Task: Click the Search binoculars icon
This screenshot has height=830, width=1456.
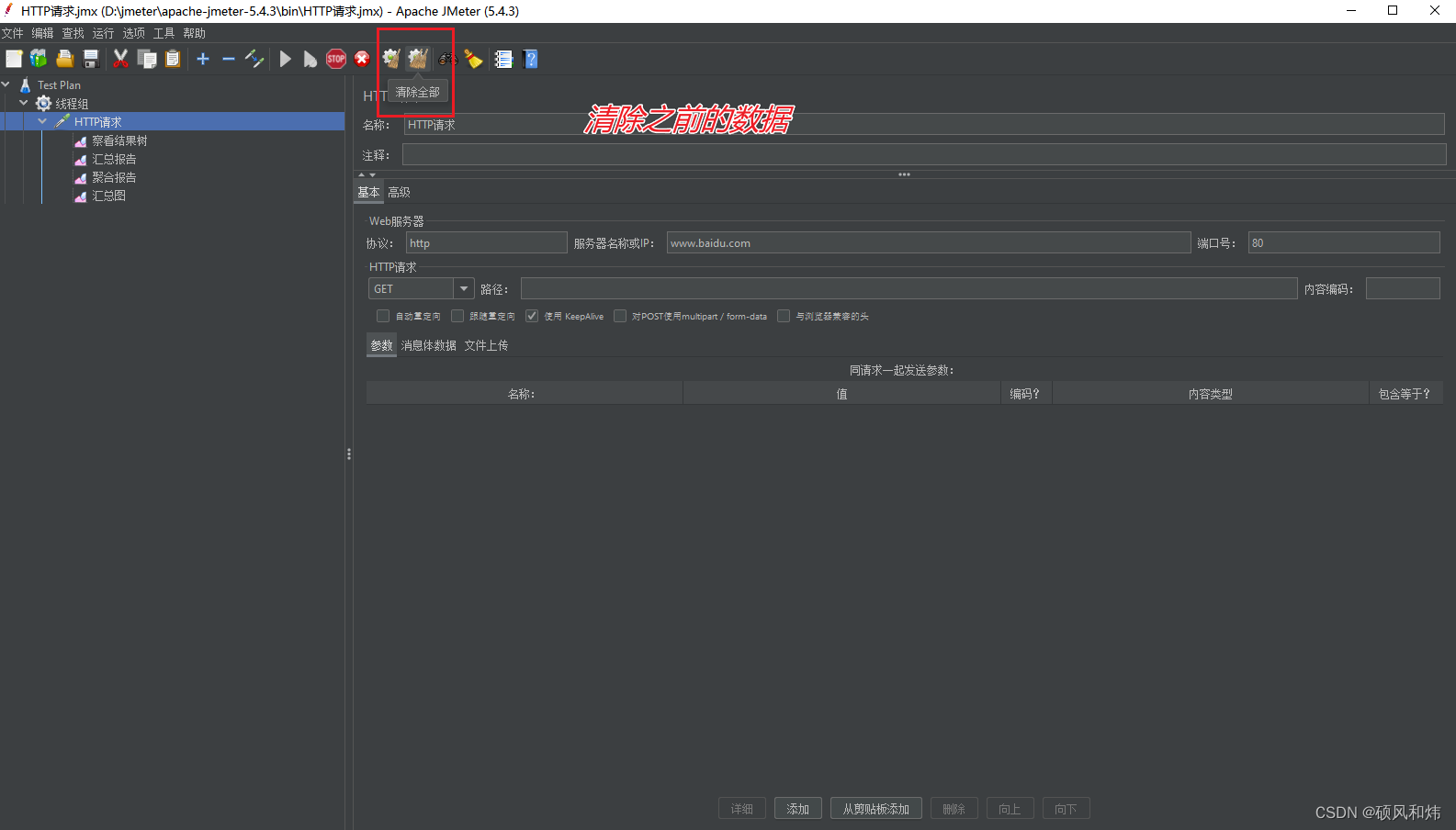Action: (447, 59)
